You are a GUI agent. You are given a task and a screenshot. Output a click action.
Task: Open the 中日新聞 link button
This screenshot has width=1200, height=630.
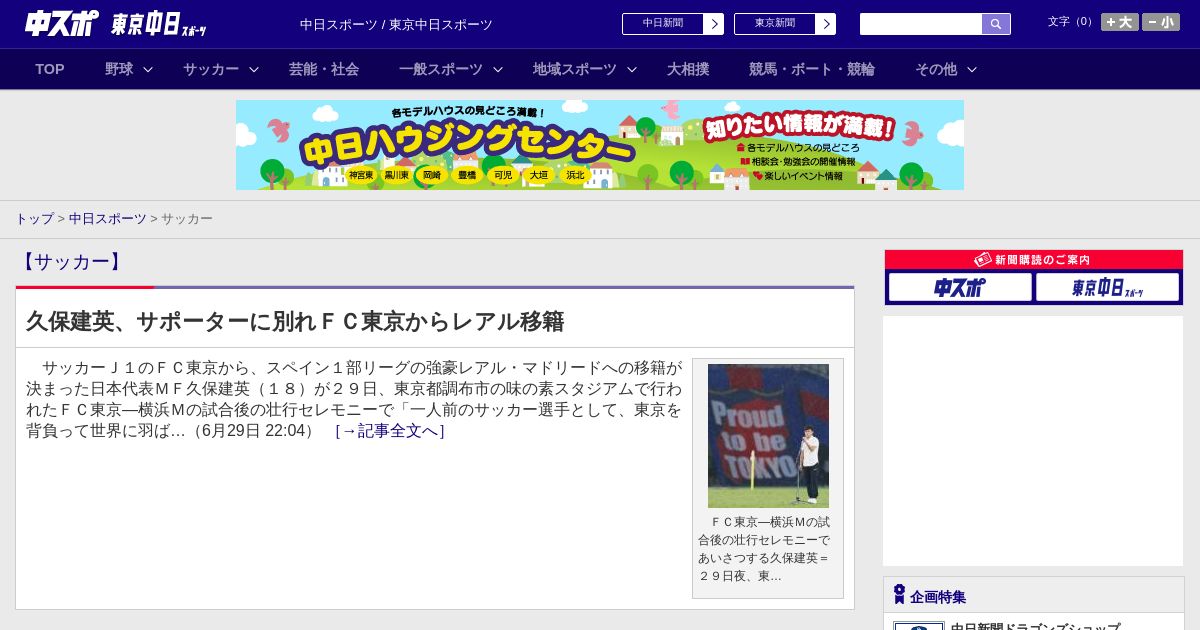pyautogui.click(x=663, y=24)
